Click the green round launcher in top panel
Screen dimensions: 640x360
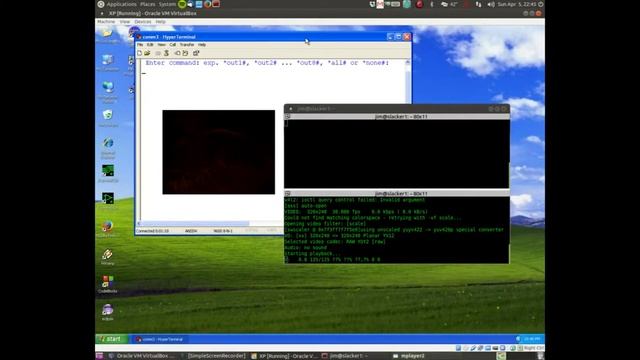(182, 4)
